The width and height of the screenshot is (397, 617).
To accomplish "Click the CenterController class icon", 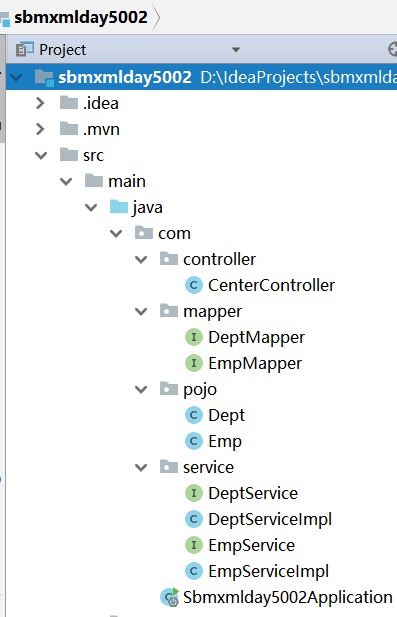I will (x=194, y=285).
